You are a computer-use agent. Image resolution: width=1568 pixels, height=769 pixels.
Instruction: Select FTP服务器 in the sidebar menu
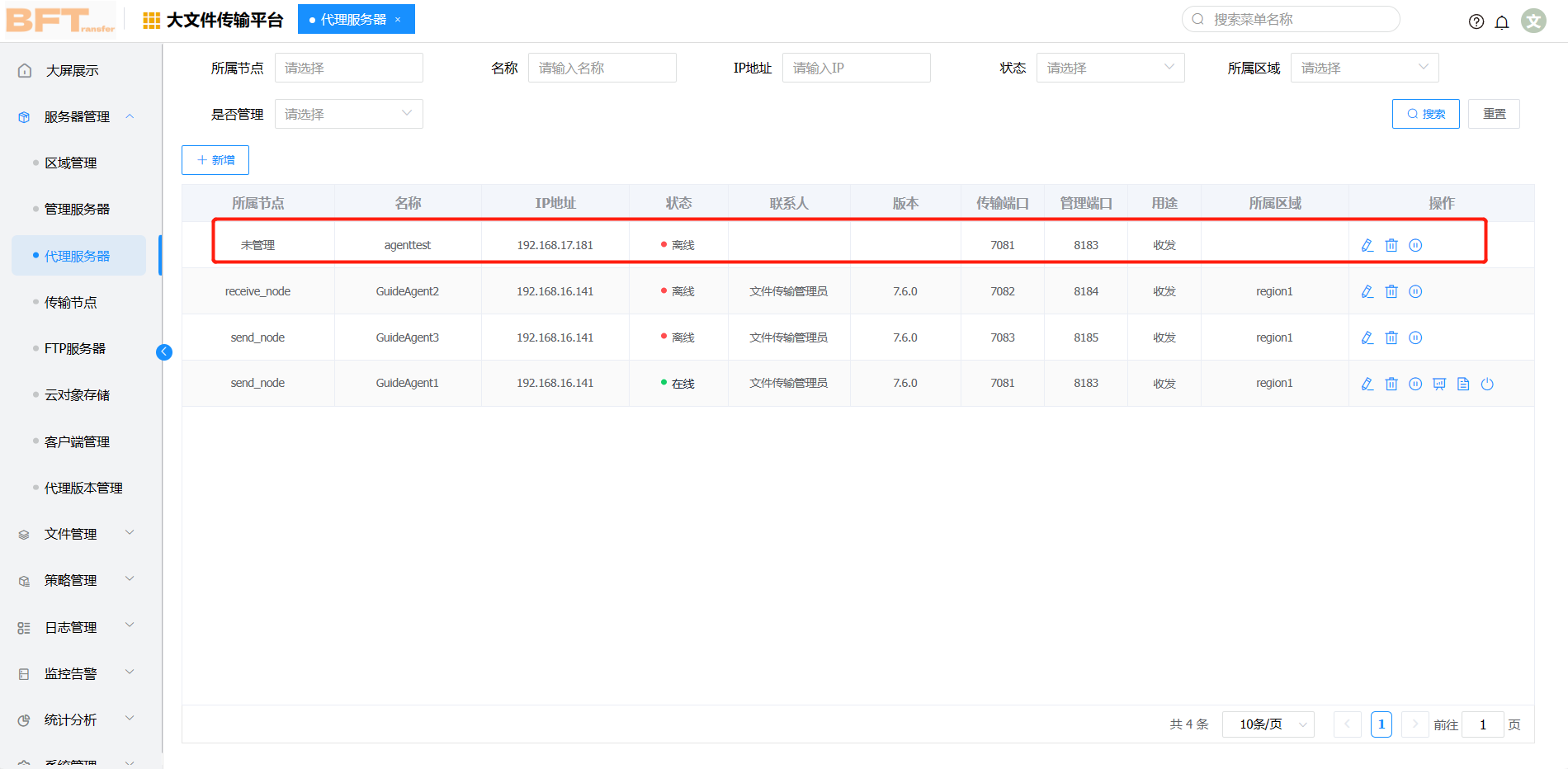[75, 348]
